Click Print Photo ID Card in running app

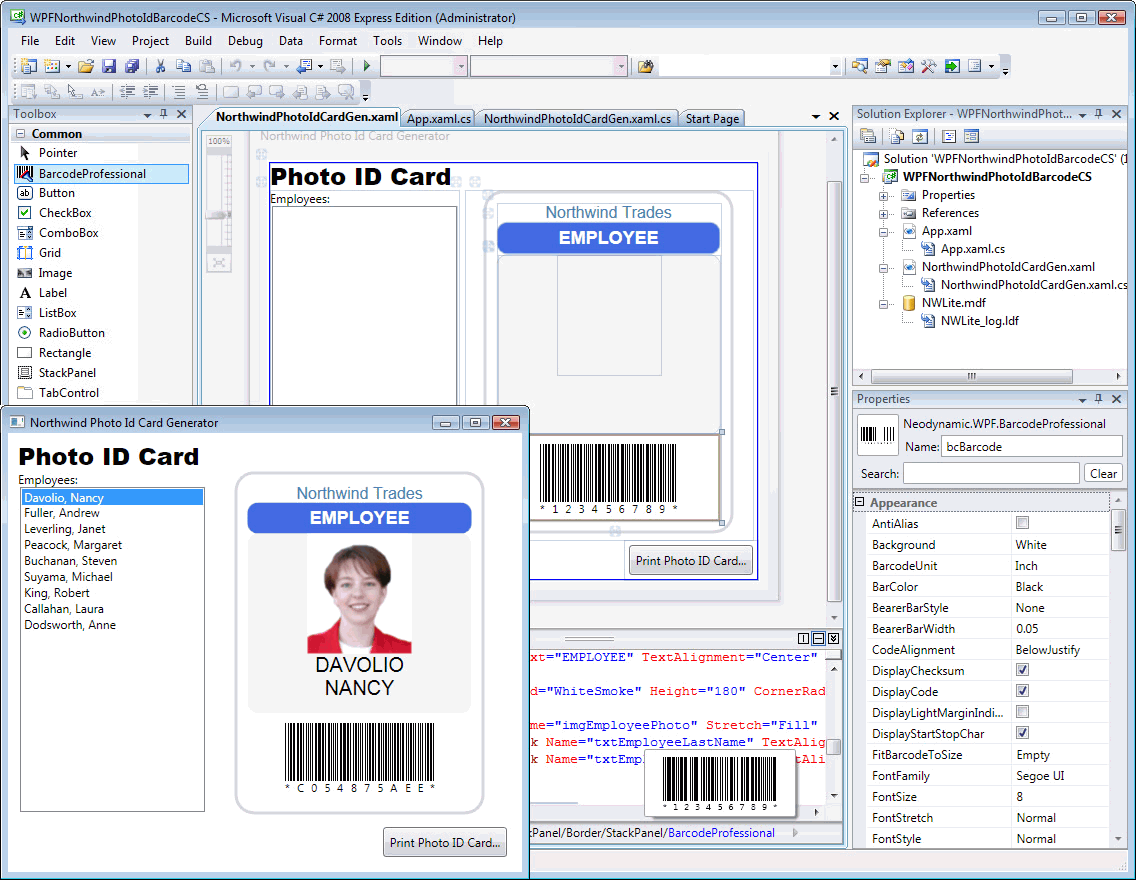445,842
